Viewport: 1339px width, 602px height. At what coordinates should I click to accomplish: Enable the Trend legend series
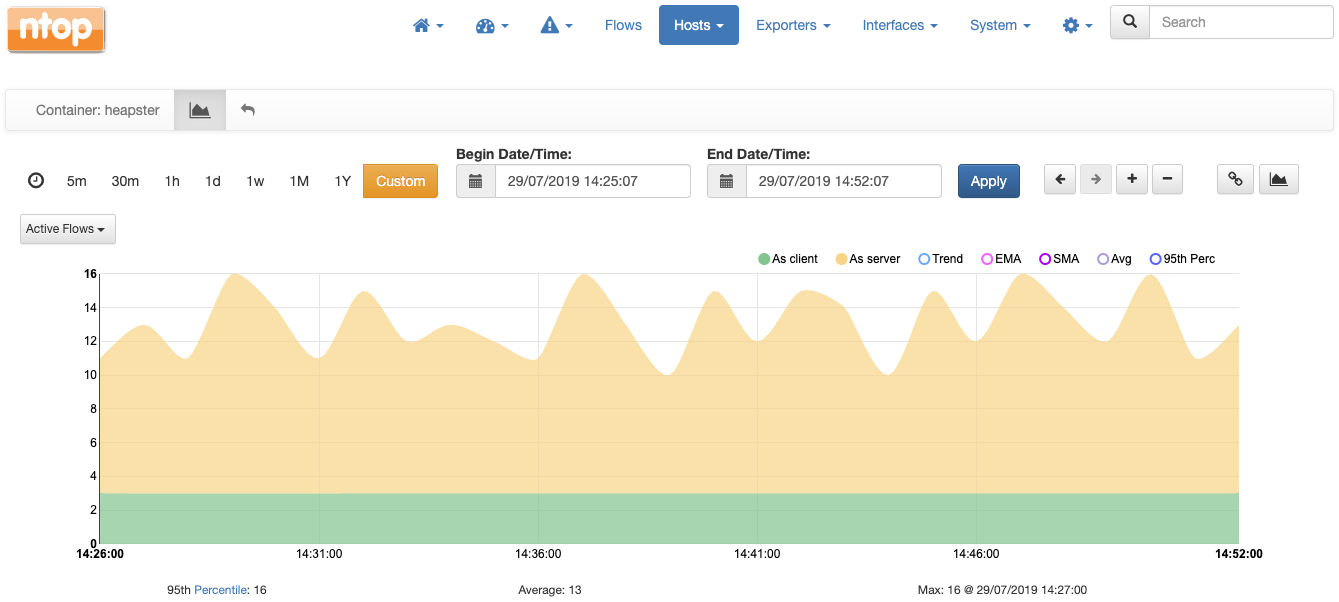click(x=940, y=259)
